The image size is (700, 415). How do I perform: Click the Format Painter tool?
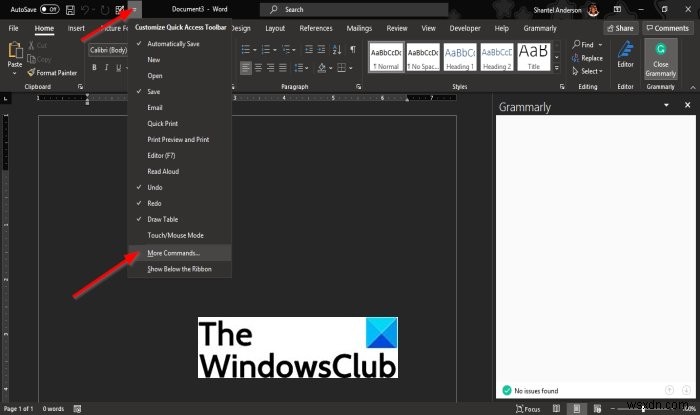(x=52, y=72)
